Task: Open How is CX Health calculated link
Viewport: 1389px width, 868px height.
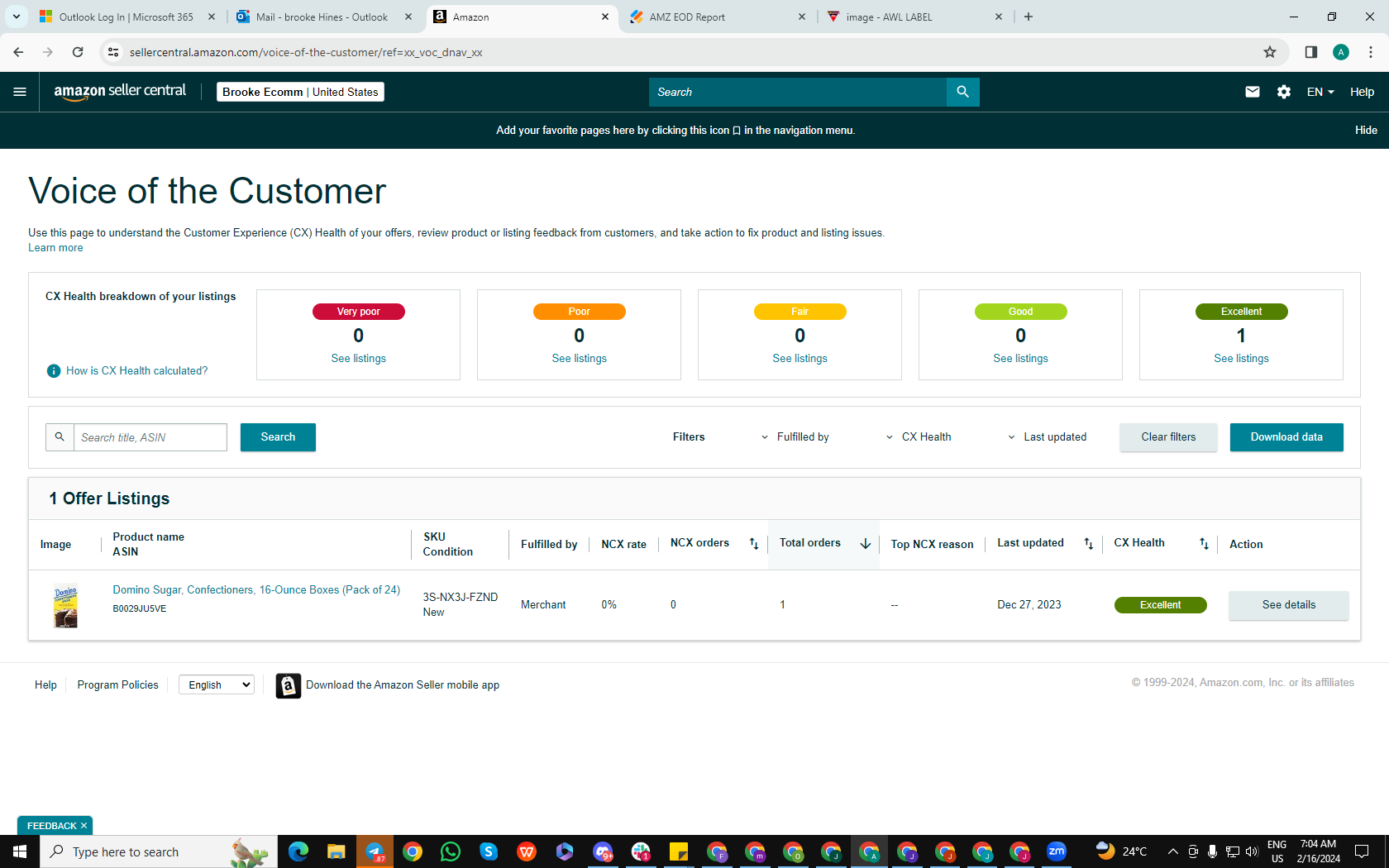Action: tap(137, 371)
